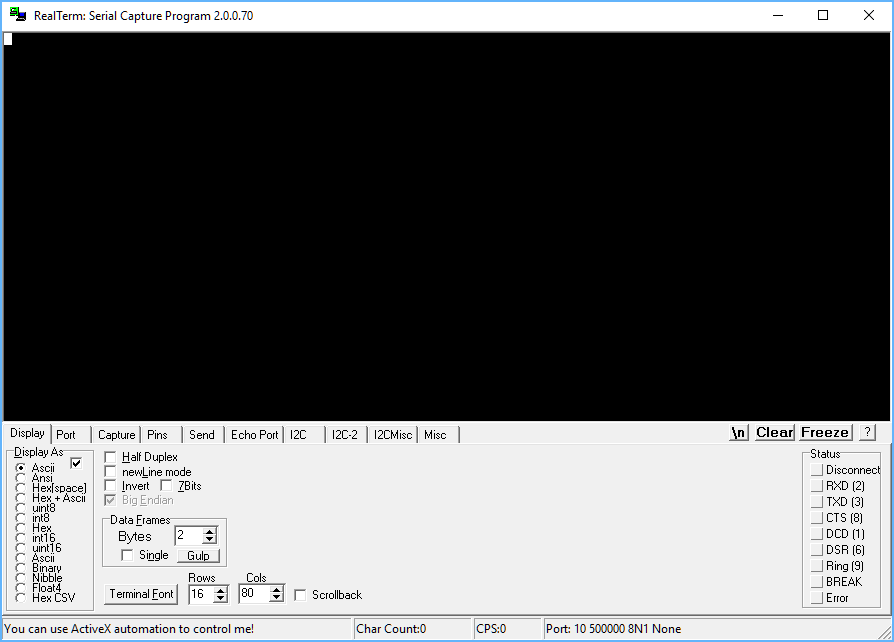
Task: Enable newLine mode
Action: tap(109, 472)
